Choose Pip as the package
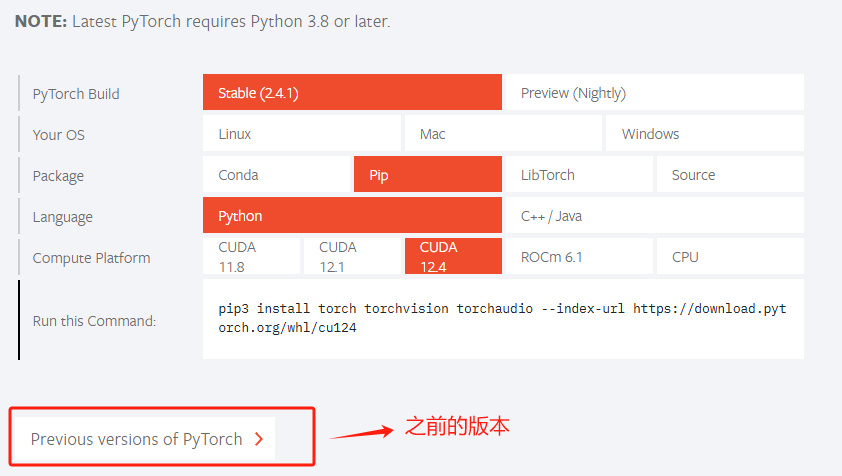Viewport: 842px width, 476px height. pos(428,174)
